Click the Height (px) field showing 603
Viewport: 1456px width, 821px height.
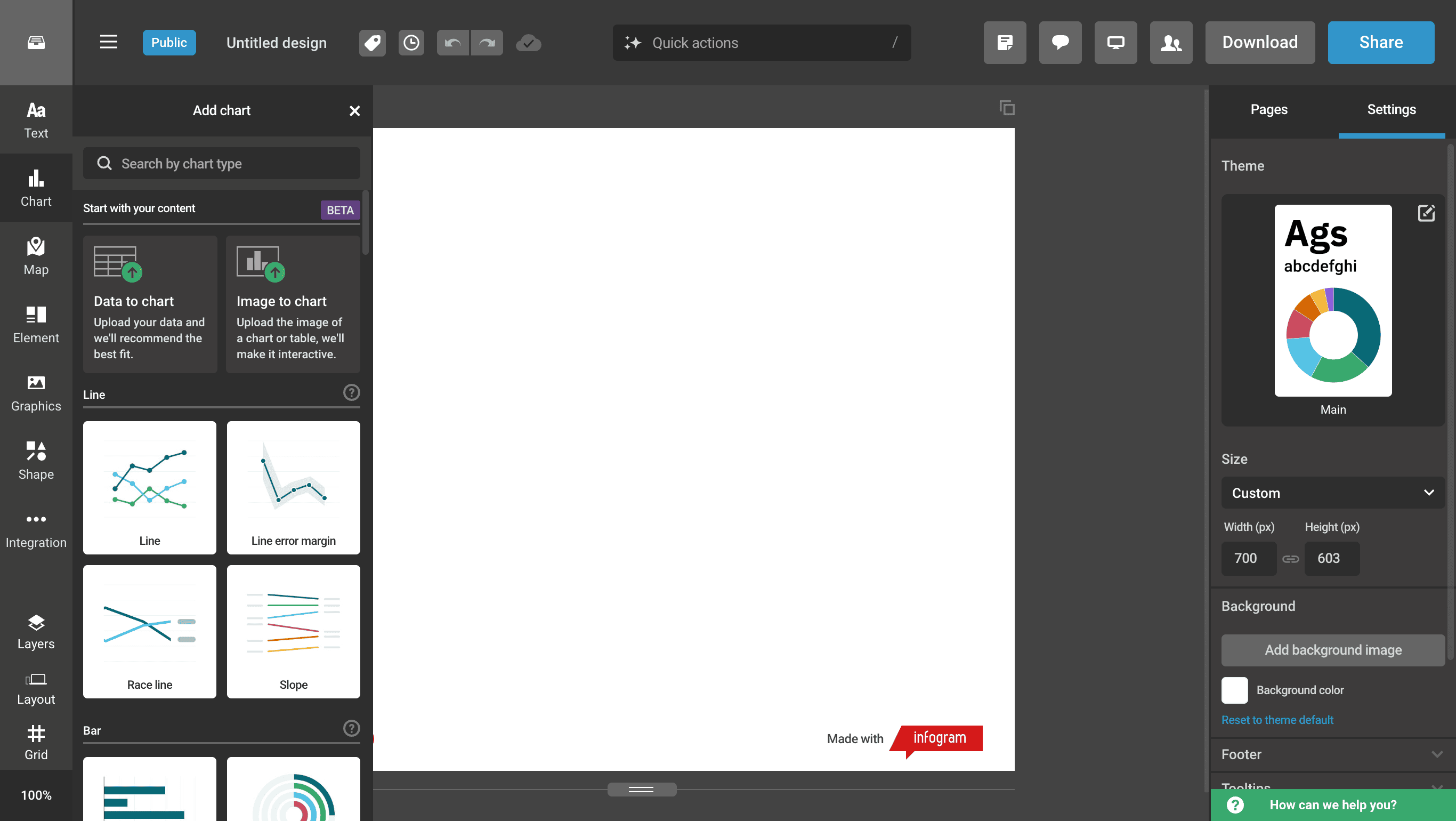click(x=1332, y=559)
